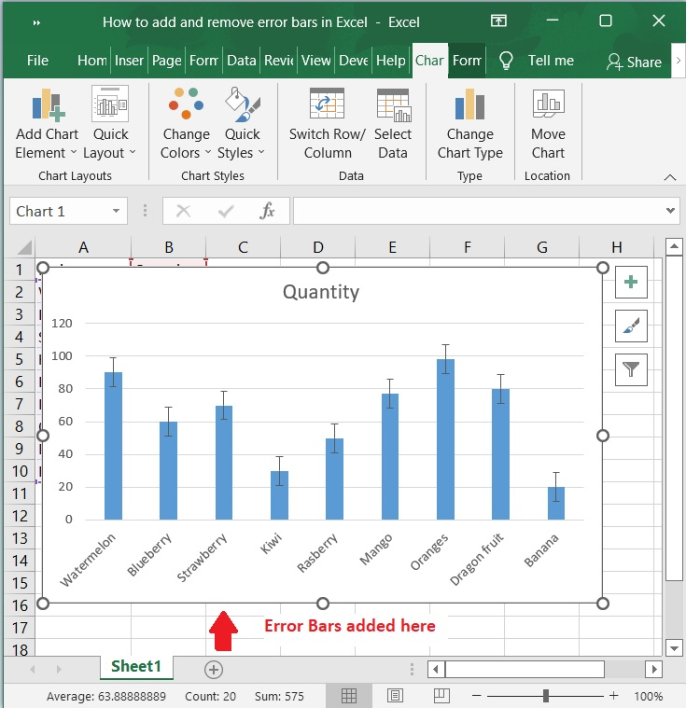Open the Developer tab
This screenshot has width=700, height=708.
coord(353,61)
